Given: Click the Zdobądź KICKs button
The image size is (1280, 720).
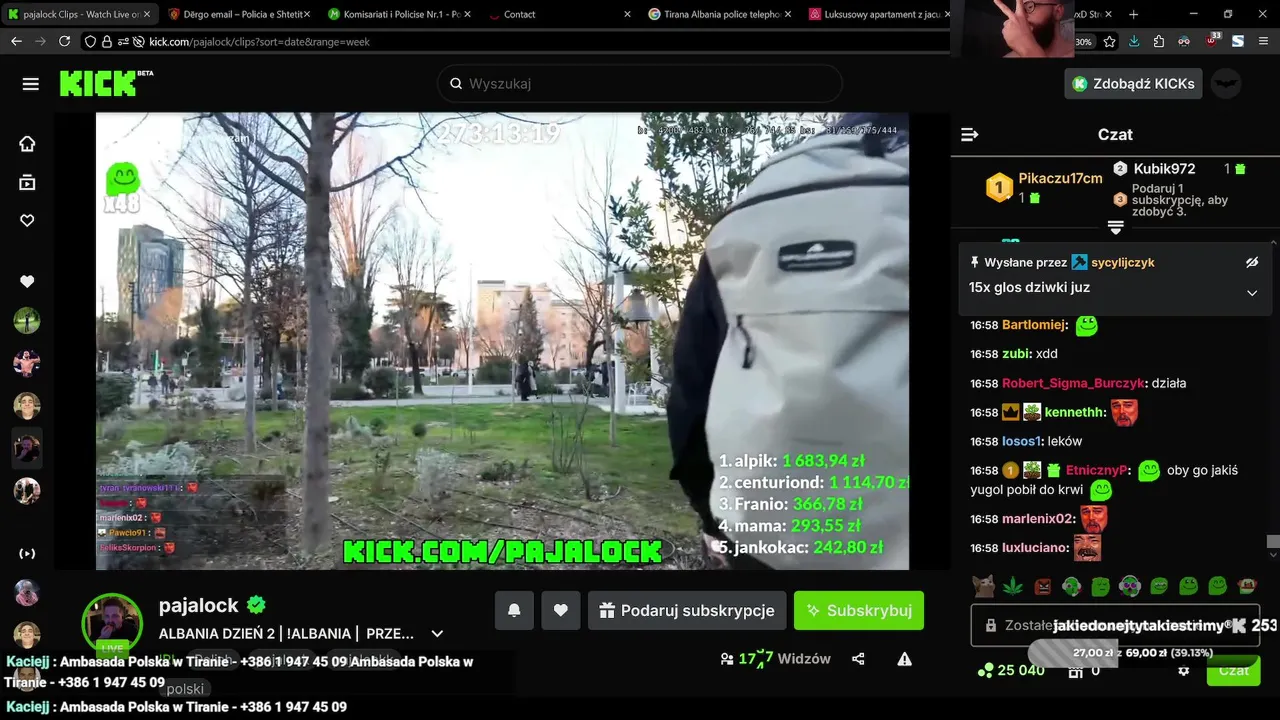Looking at the screenshot, I should pyautogui.click(x=1133, y=84).
